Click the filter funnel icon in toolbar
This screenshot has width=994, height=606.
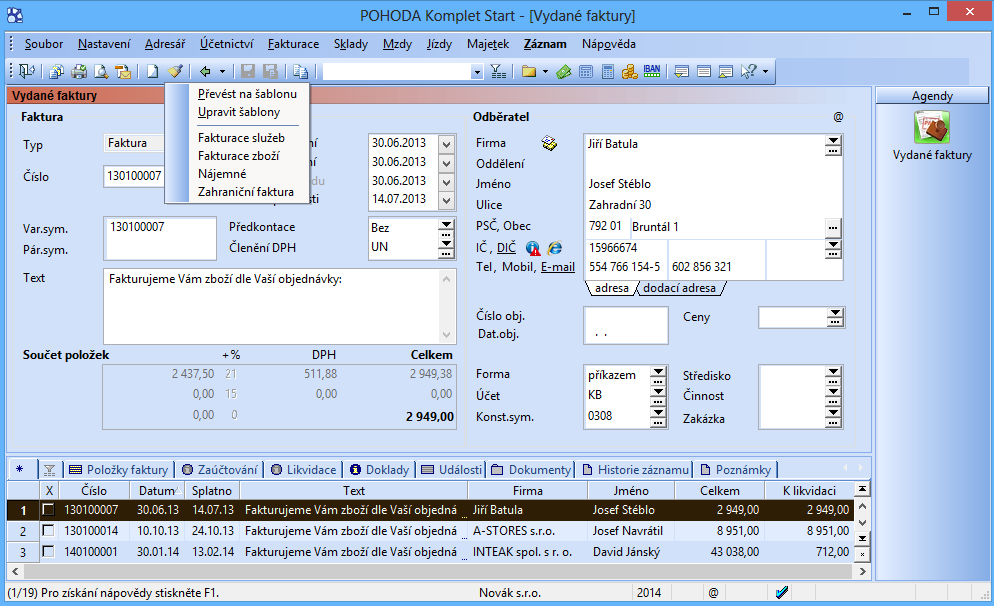coord(498,72)
